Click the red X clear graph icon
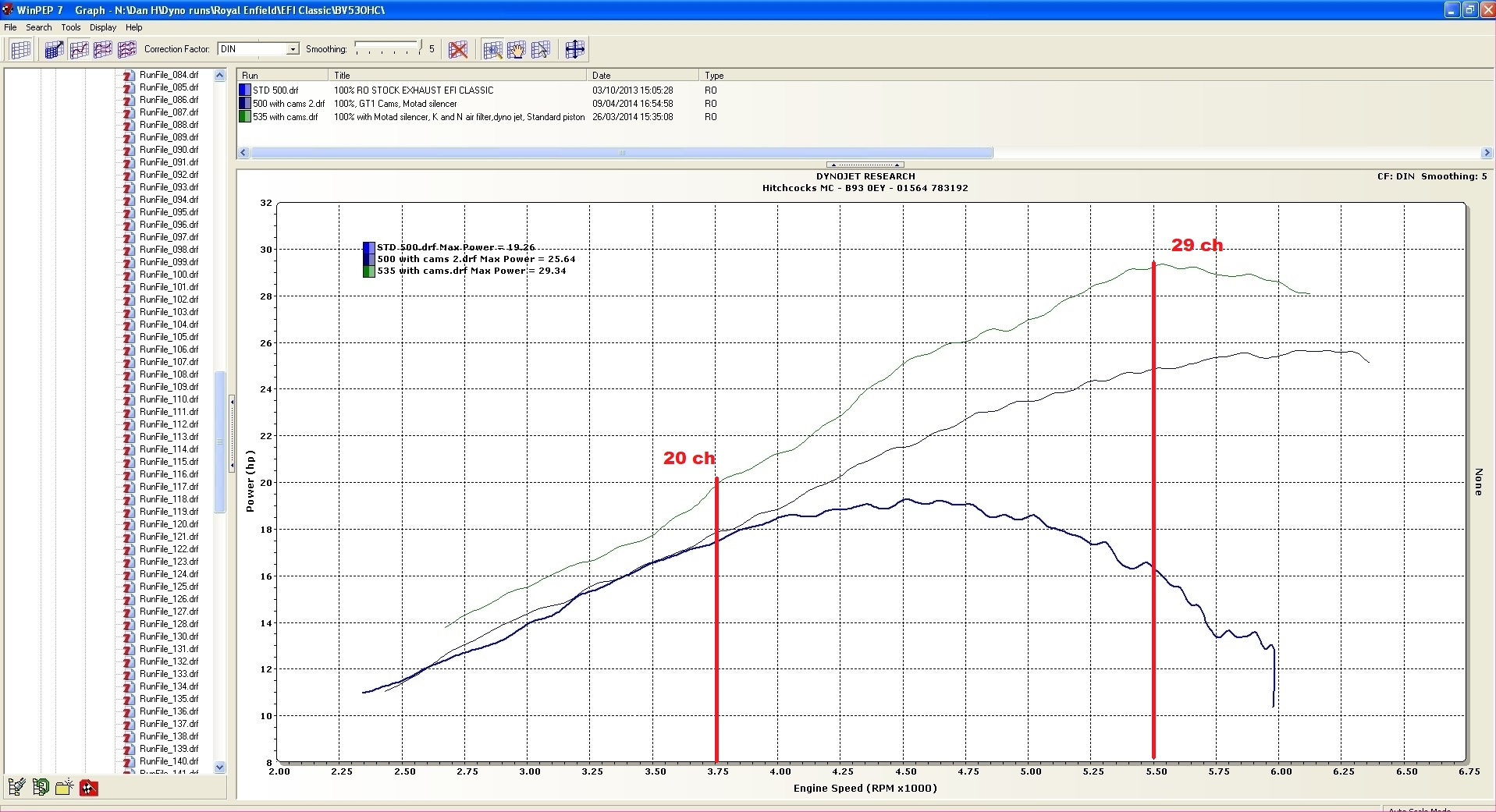Image resolution: width=1496 pixels, height=812 pixels. coord(458,50)
